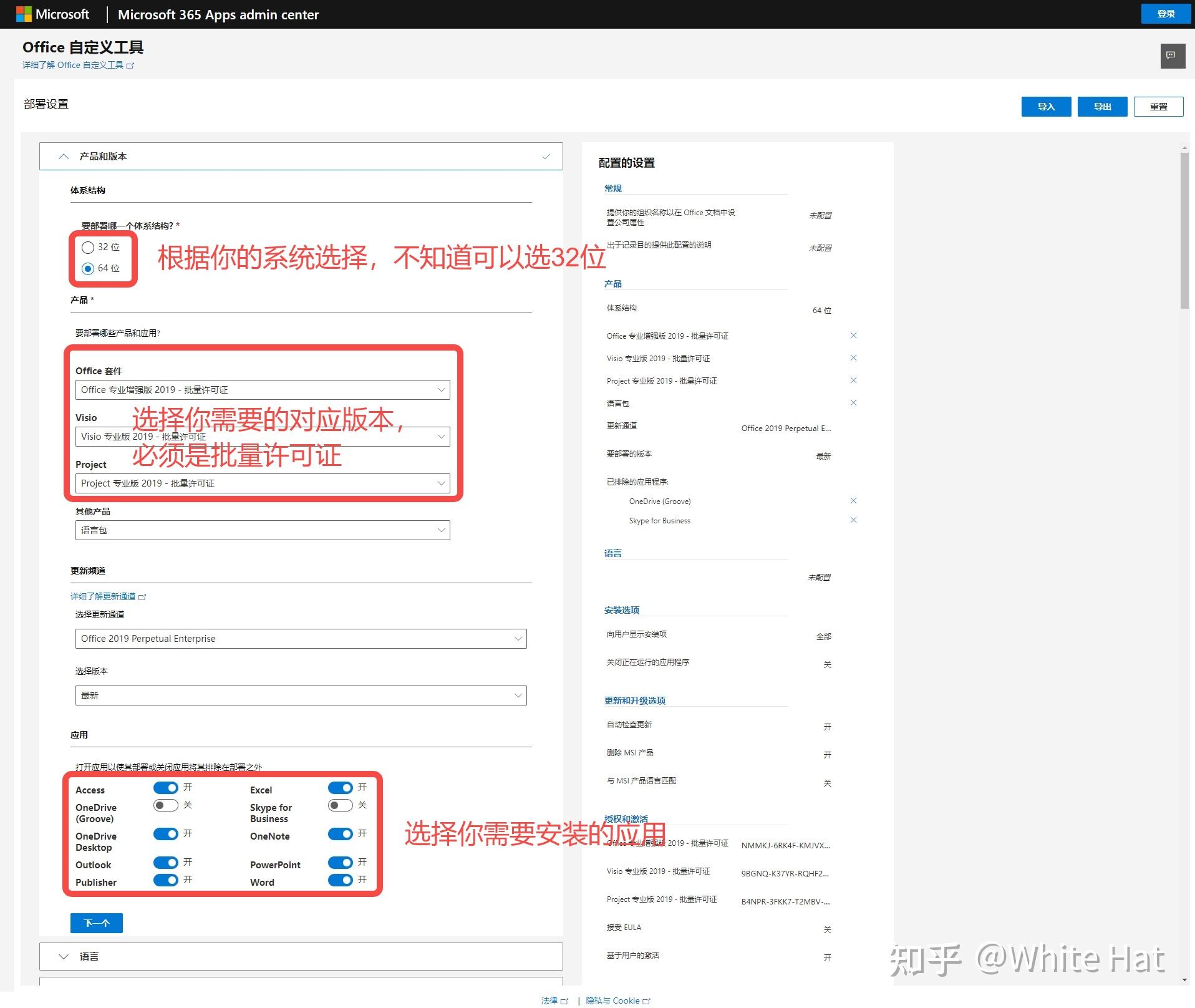Viewport: 1195px width, 1008px height.
Task: Remove Skype for Business from excluded apps
Action: coord(853,520)
